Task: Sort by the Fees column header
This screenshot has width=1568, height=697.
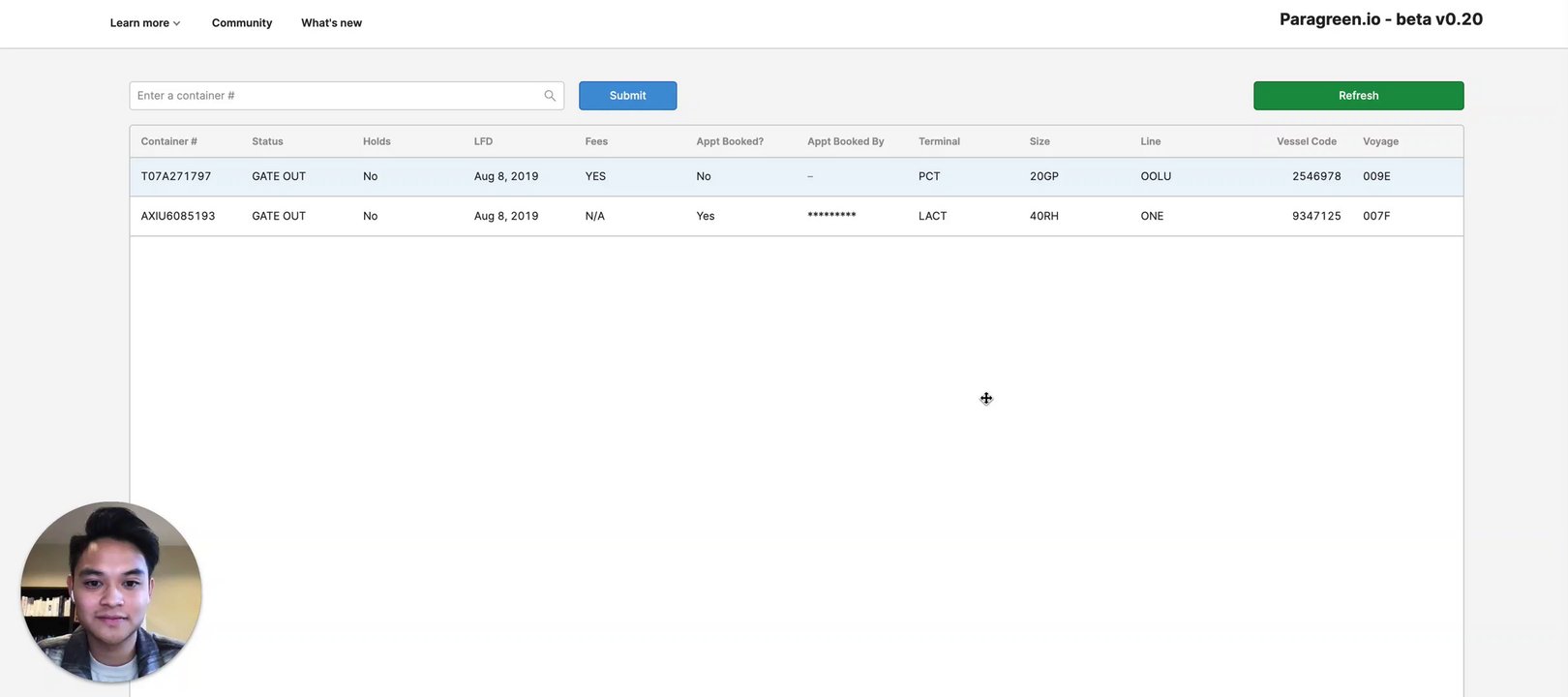Action: click(596, 141)
